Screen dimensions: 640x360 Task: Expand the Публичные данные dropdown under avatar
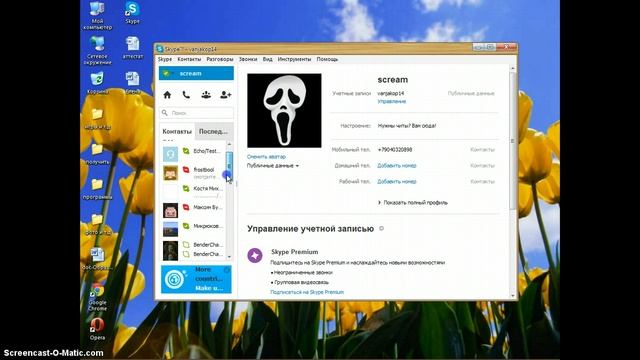(273, 166)
